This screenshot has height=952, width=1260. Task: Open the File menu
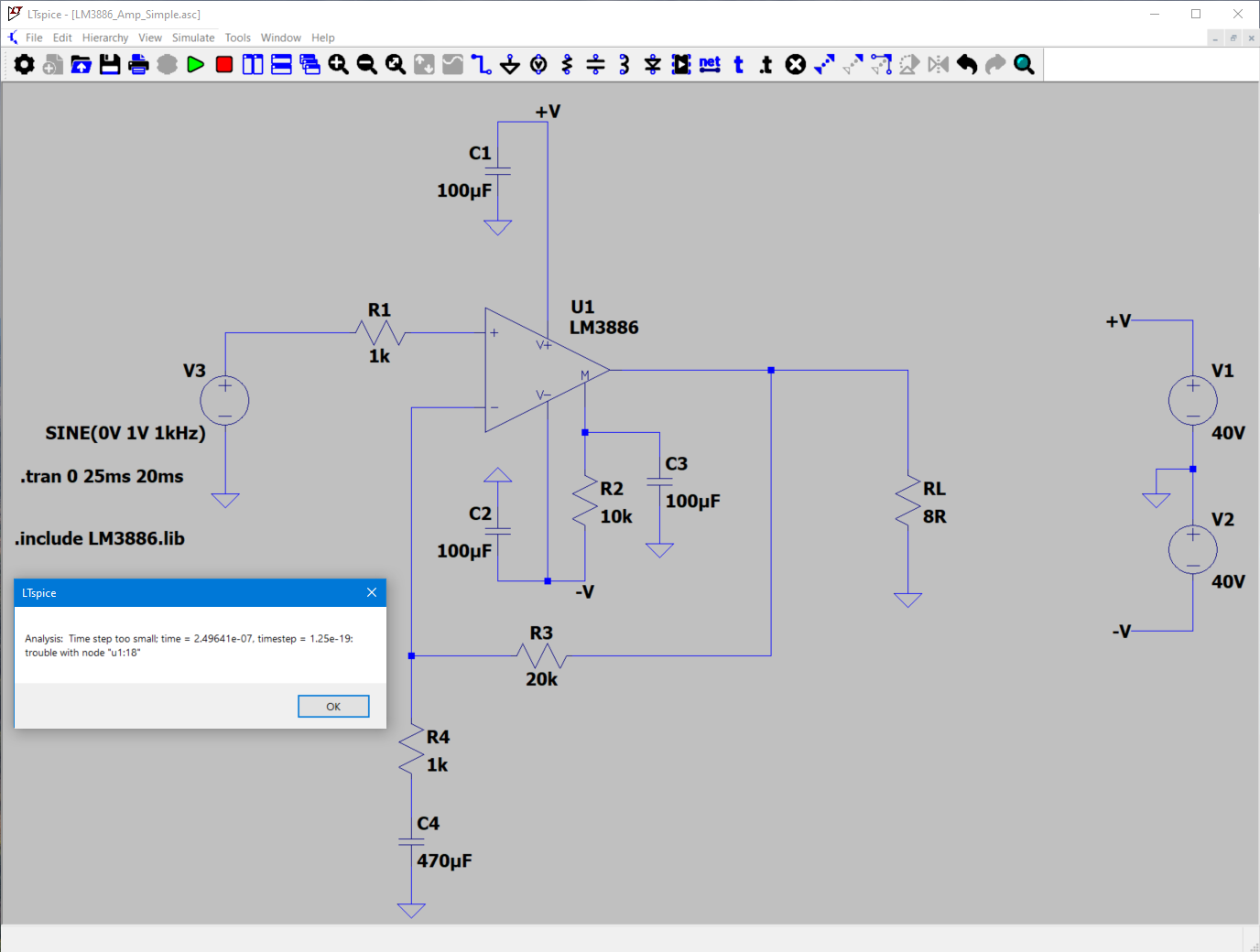(x=34, y=38)
